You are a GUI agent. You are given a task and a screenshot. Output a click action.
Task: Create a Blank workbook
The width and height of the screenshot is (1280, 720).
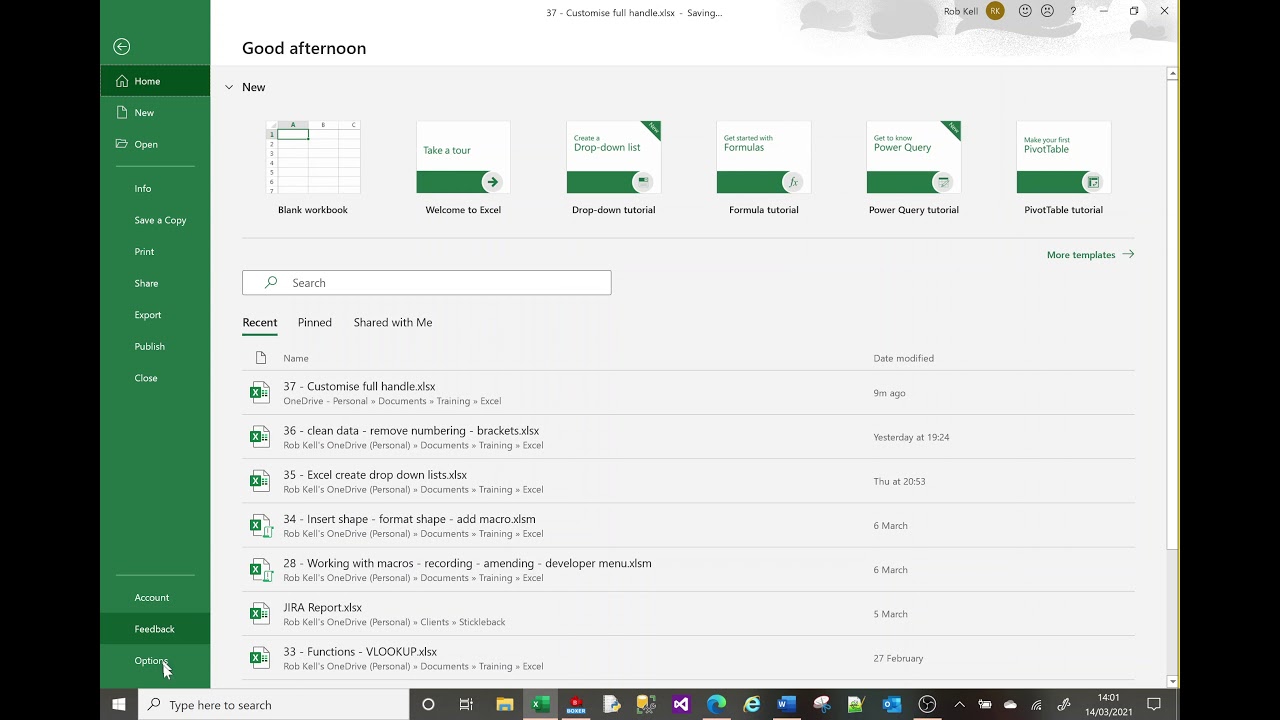(313, 168)
